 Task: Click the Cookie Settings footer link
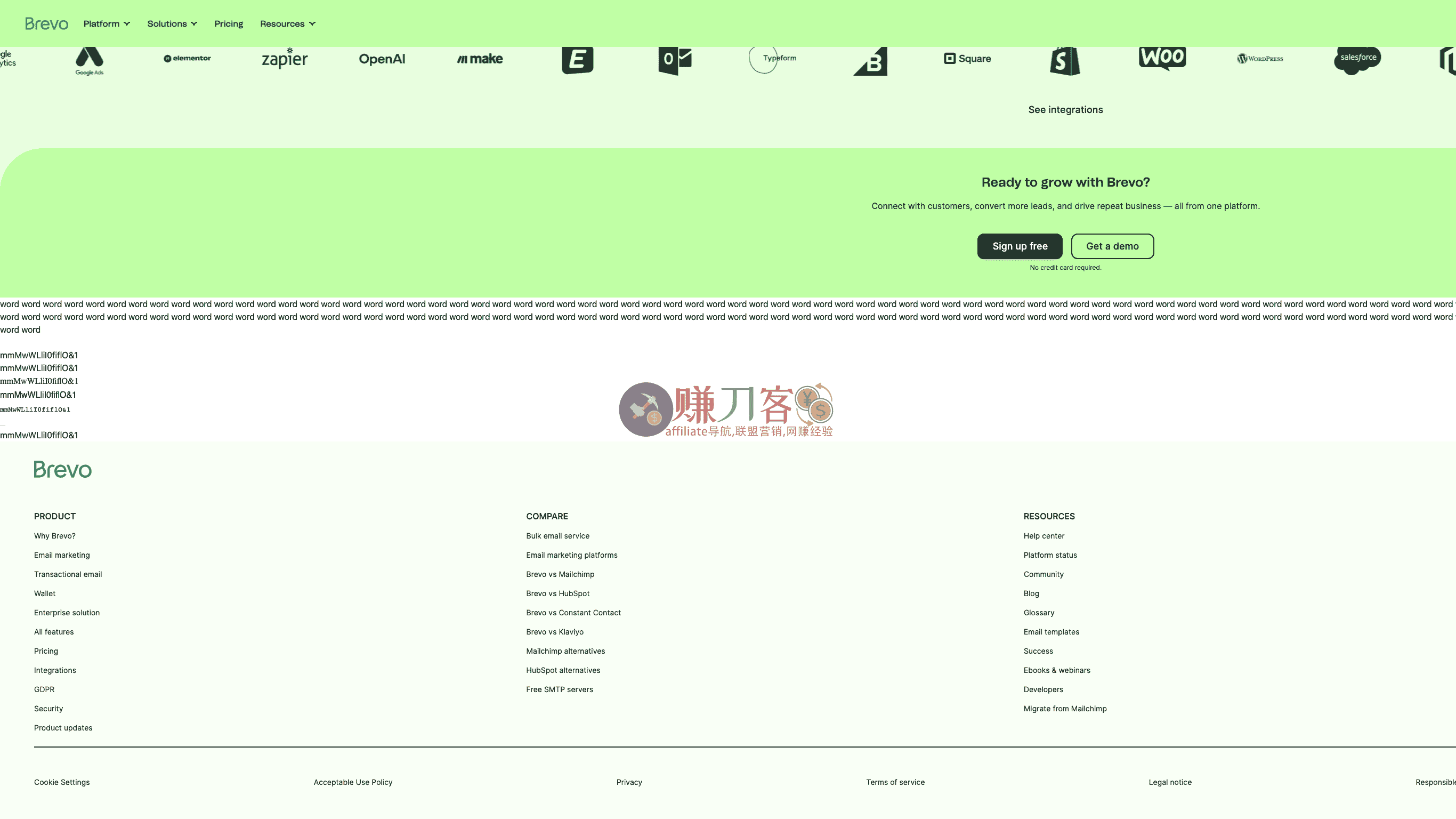tap(62, 782)
